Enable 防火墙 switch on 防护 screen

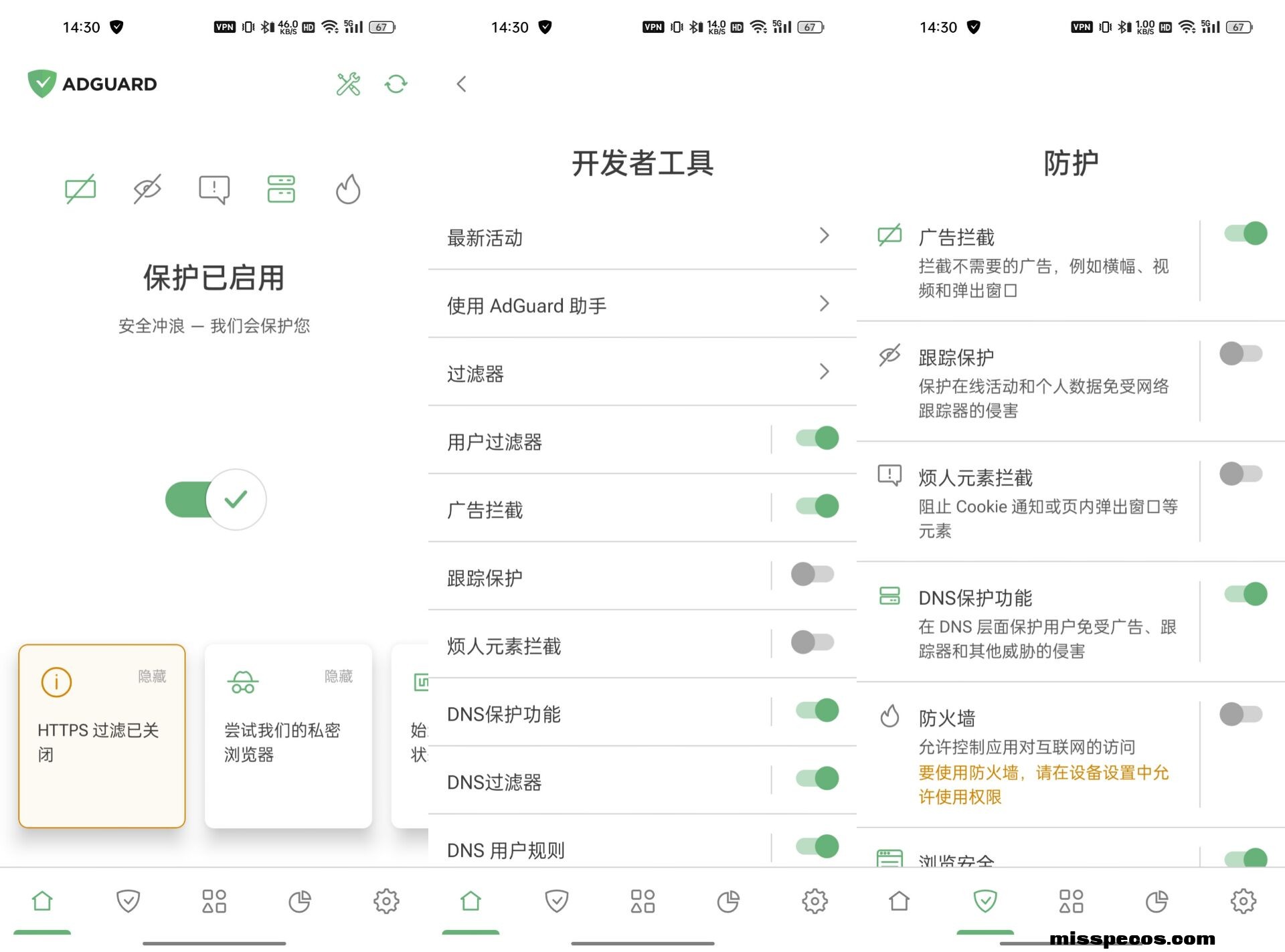pos(1241,715)
